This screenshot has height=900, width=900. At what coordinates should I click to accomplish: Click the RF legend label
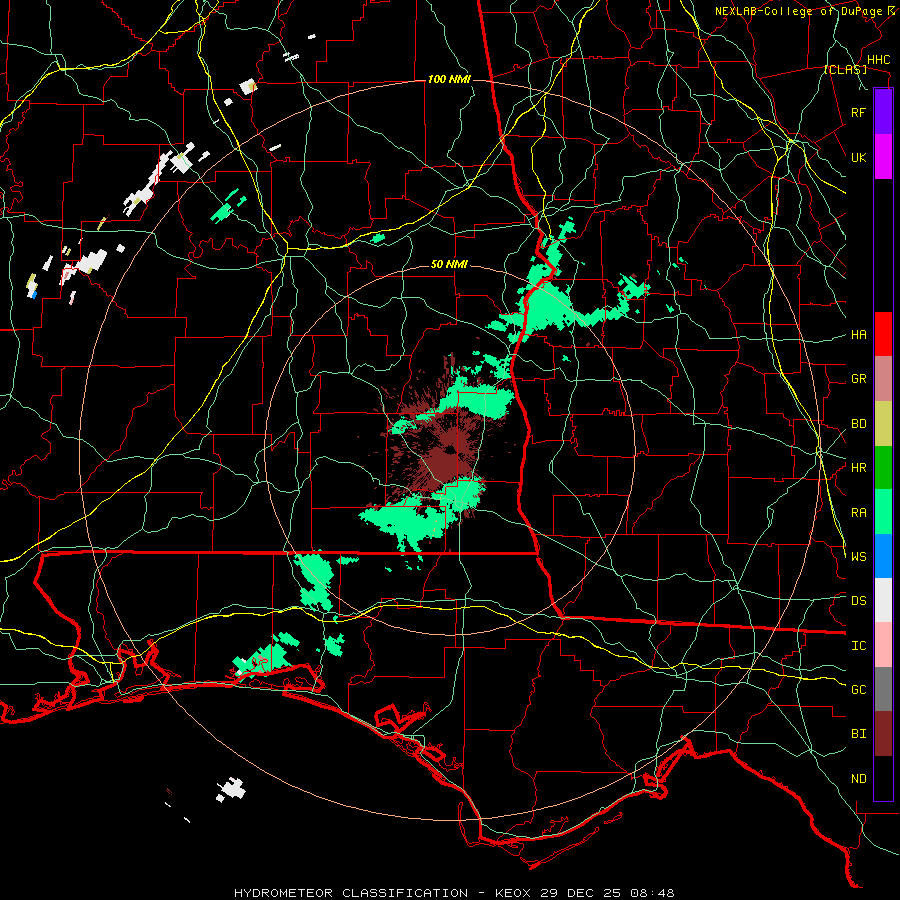859,112
